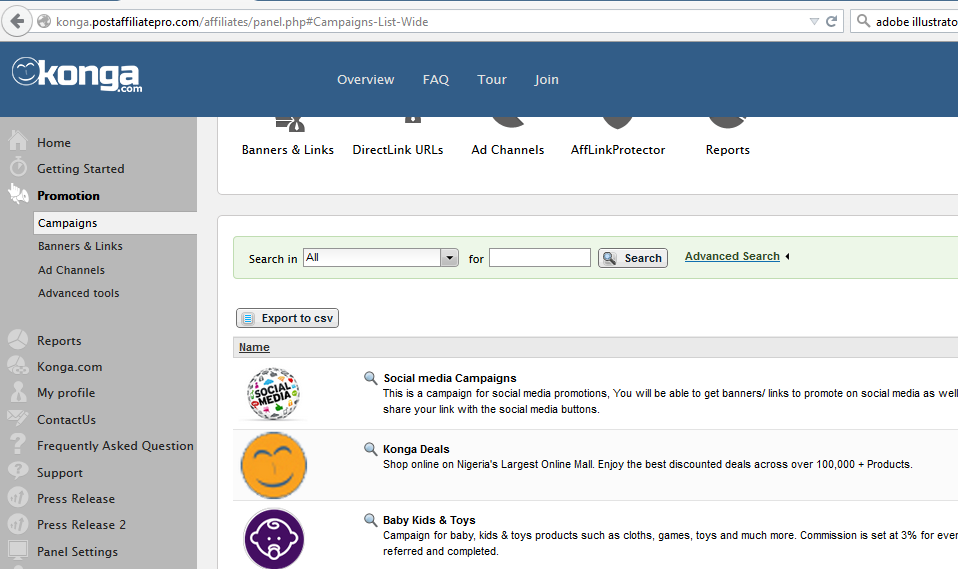This screenshot has height=569, width=958.
Task: Click the Konga.com sidebar icon
Action: point(18,365)
